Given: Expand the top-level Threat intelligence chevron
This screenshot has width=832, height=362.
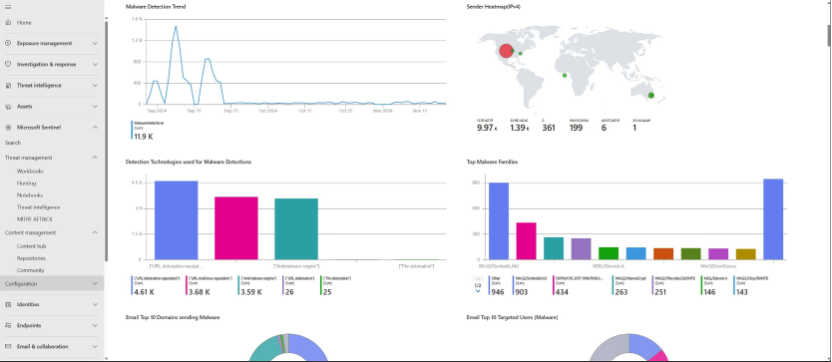Looking at the screenshot, I should (x=95, y=85).
